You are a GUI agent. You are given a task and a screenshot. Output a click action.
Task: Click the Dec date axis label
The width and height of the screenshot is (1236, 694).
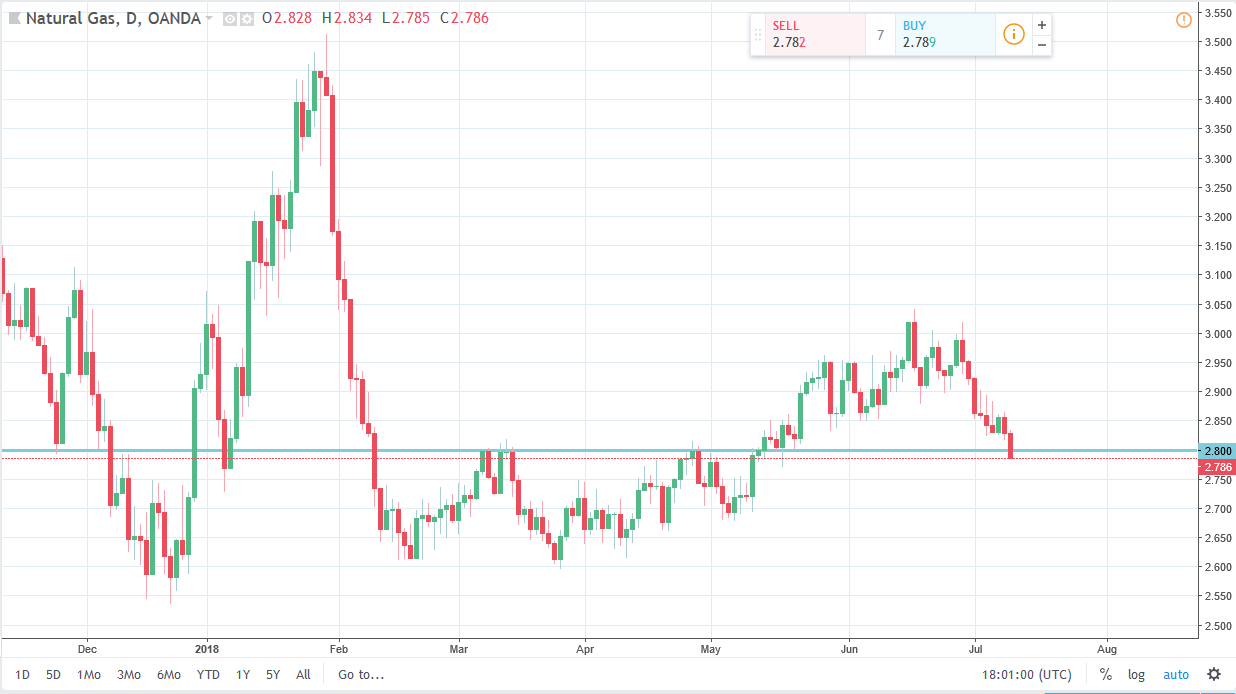coord(86,648)
